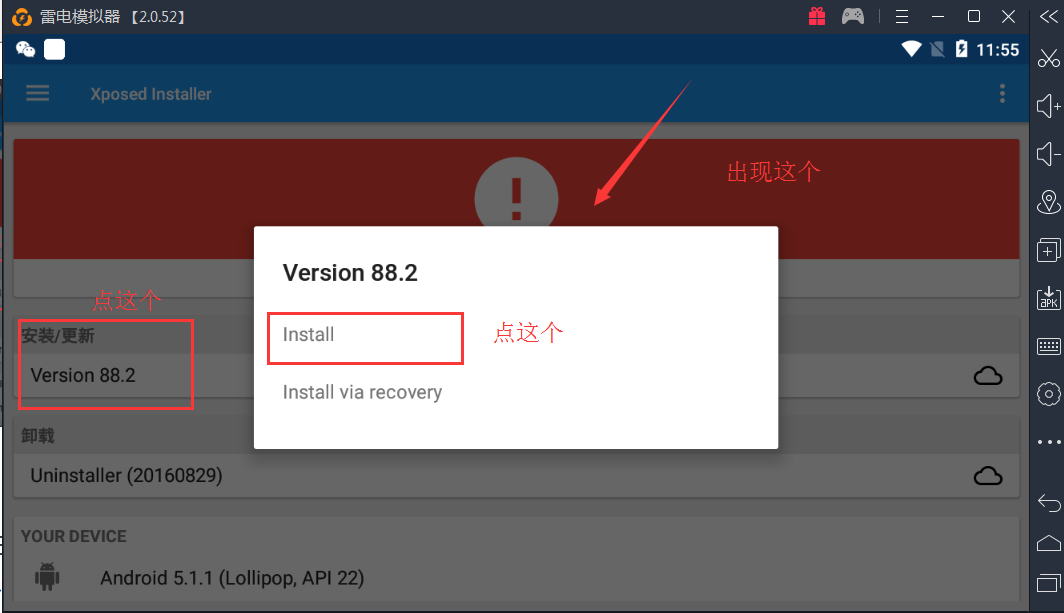1064x613 pixels.
Task: Click the Android back arrow in sidebar
Action: click(x=1048, y=503)
